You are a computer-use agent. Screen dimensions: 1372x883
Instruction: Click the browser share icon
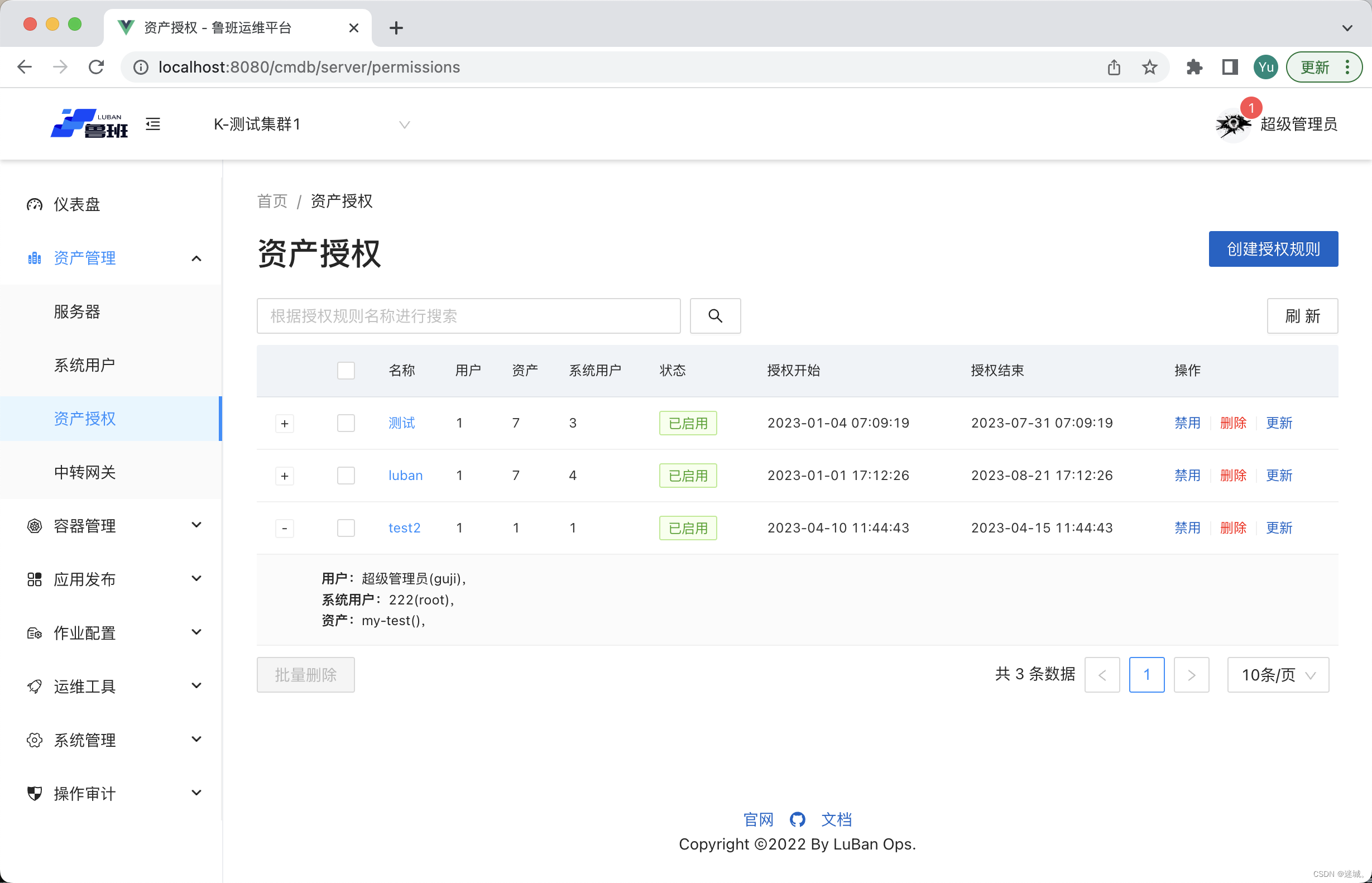coord(1114,67)
